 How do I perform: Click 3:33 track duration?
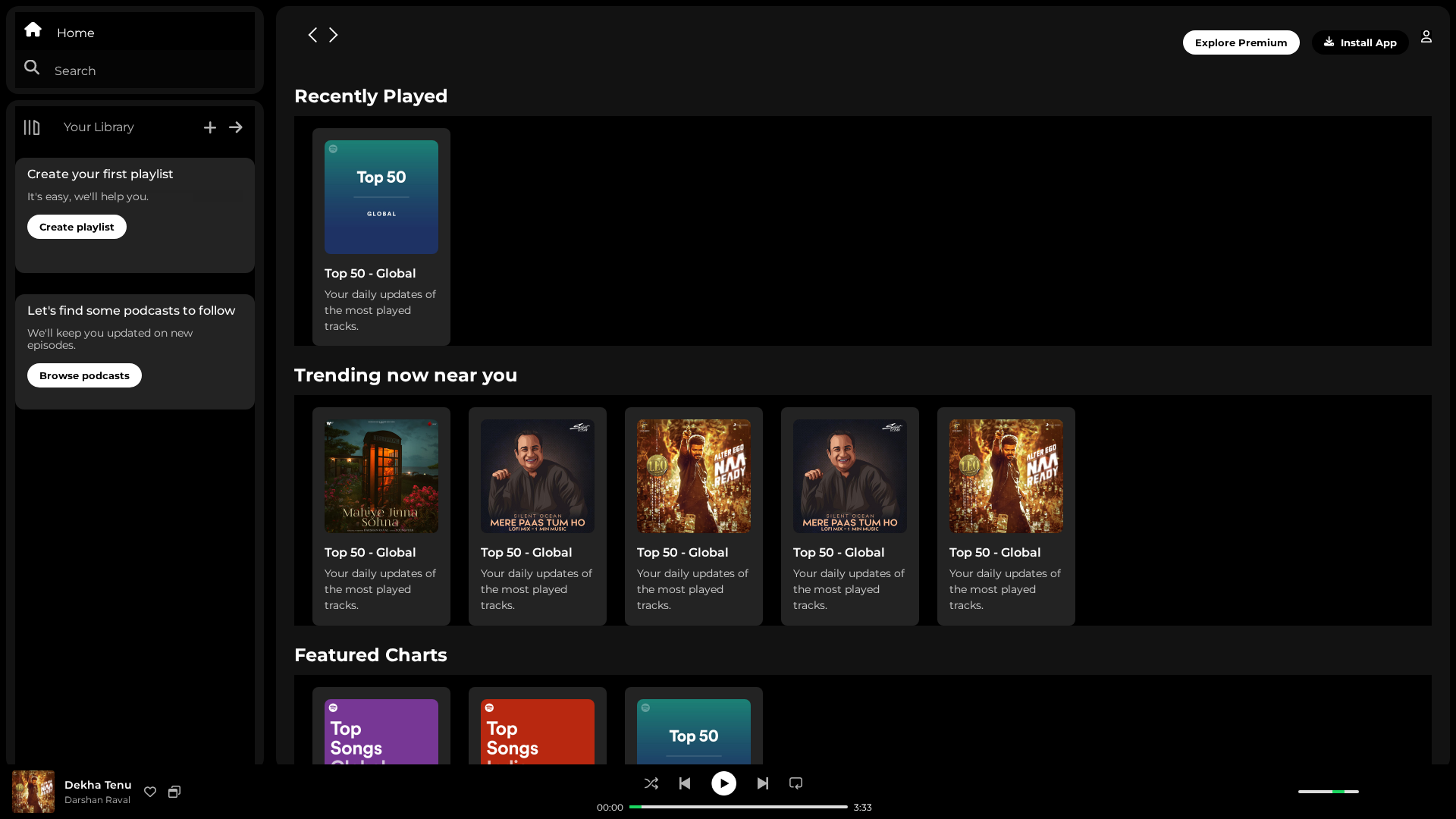[x=863, y=808]
